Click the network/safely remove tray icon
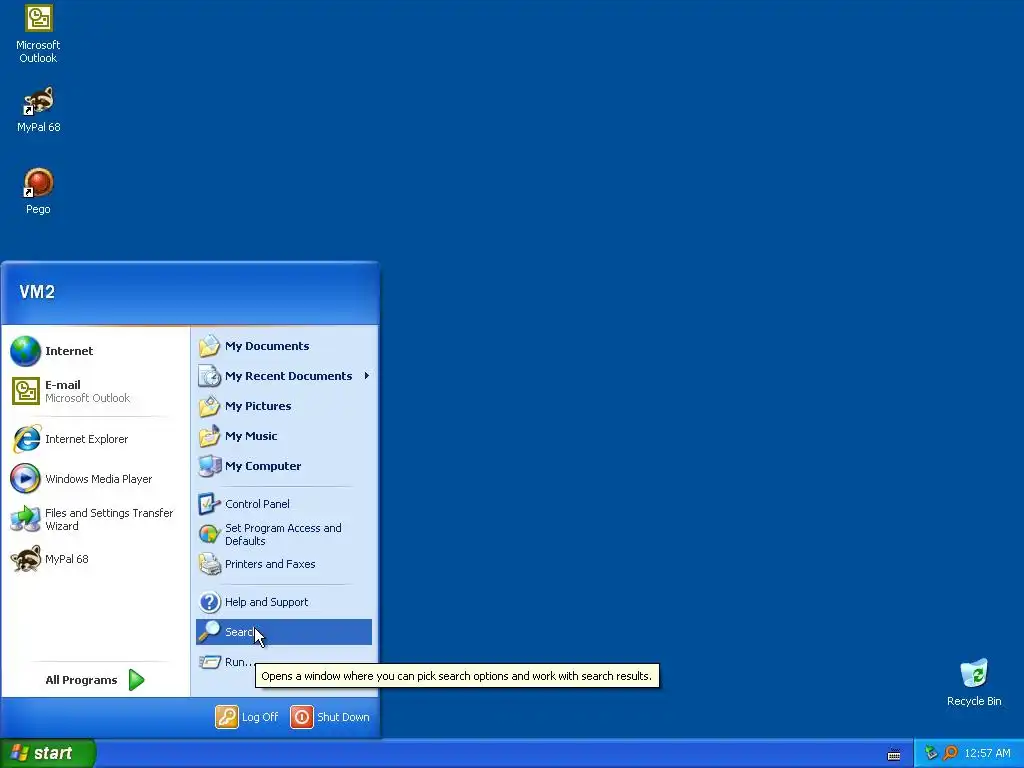Image resolution: width=1024 pixels, height=768 pixels. pos(931,754)
